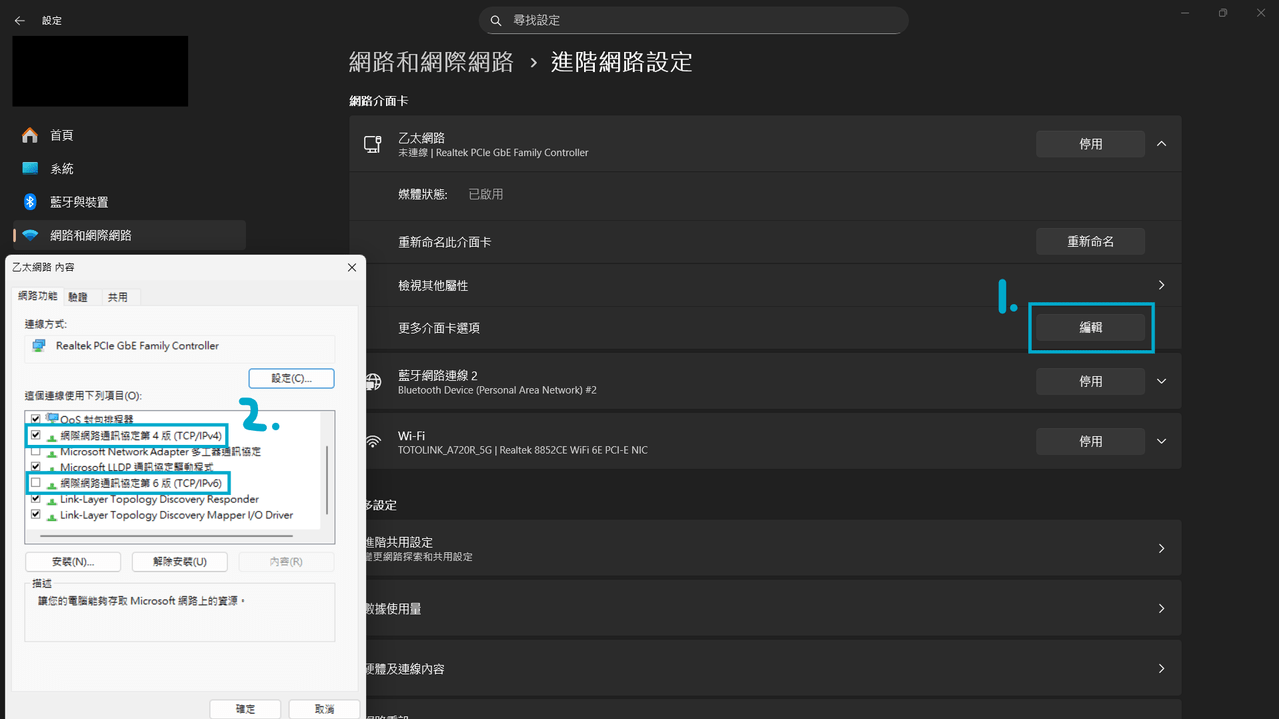Switch to the 驗證 tab
This screenshot has height=719, width=1279.
79,297
